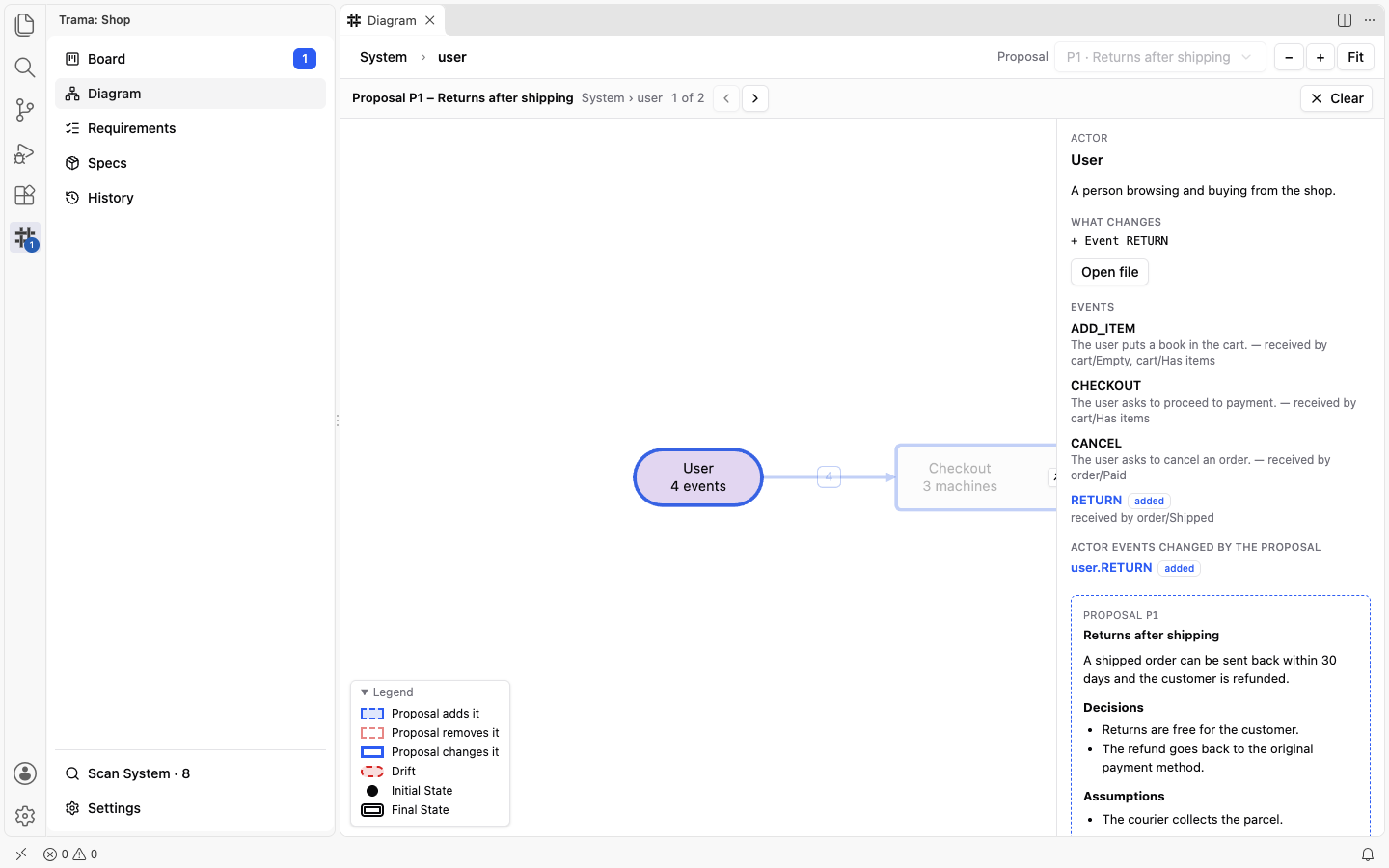1389x868 pixels.
Task: Click the Open file button
Action: (x=1109, y=272)
